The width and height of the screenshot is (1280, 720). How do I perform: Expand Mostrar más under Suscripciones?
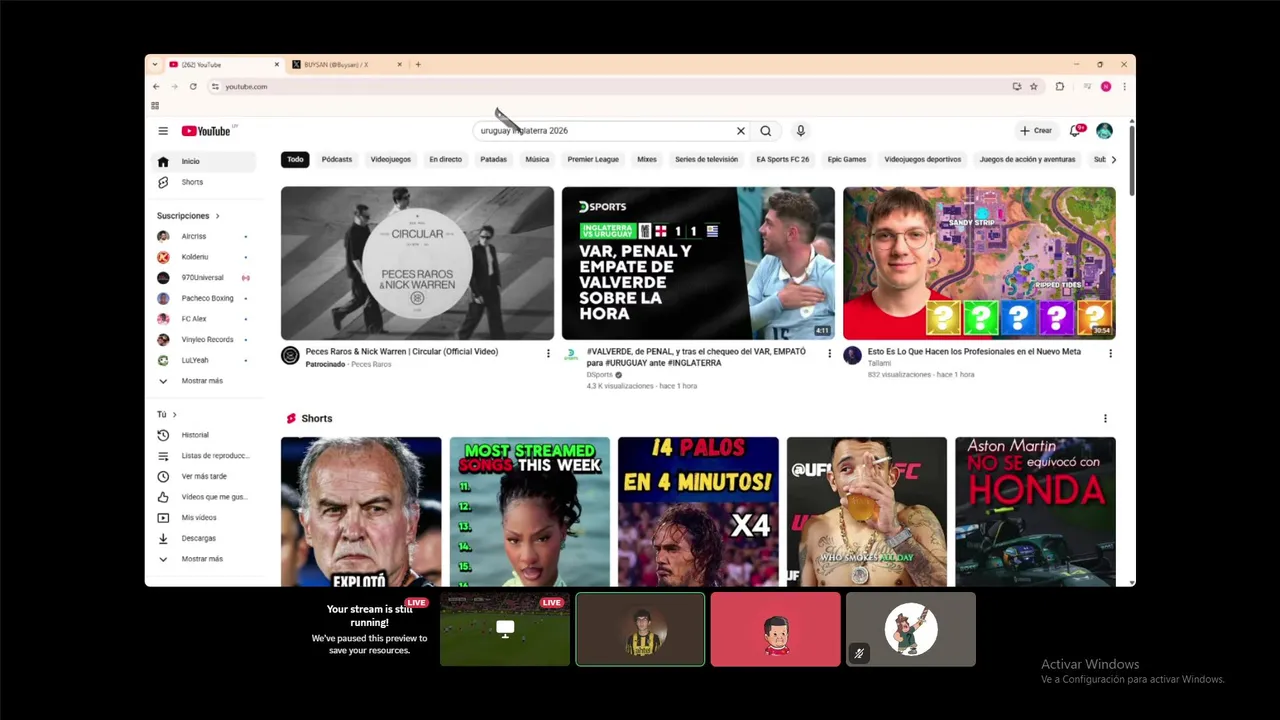(203, 381)
